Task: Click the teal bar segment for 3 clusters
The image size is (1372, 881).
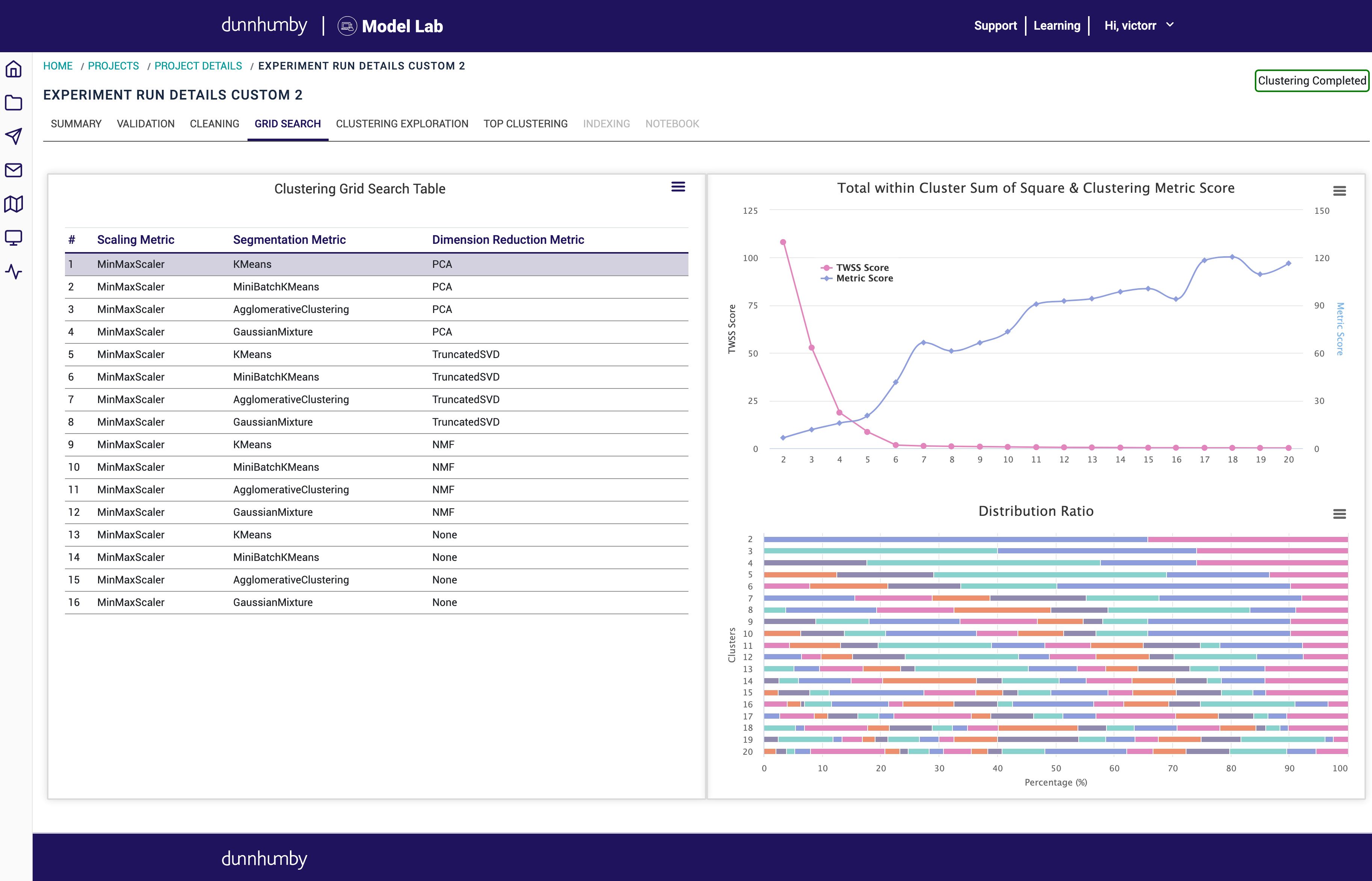Action: 881,551
